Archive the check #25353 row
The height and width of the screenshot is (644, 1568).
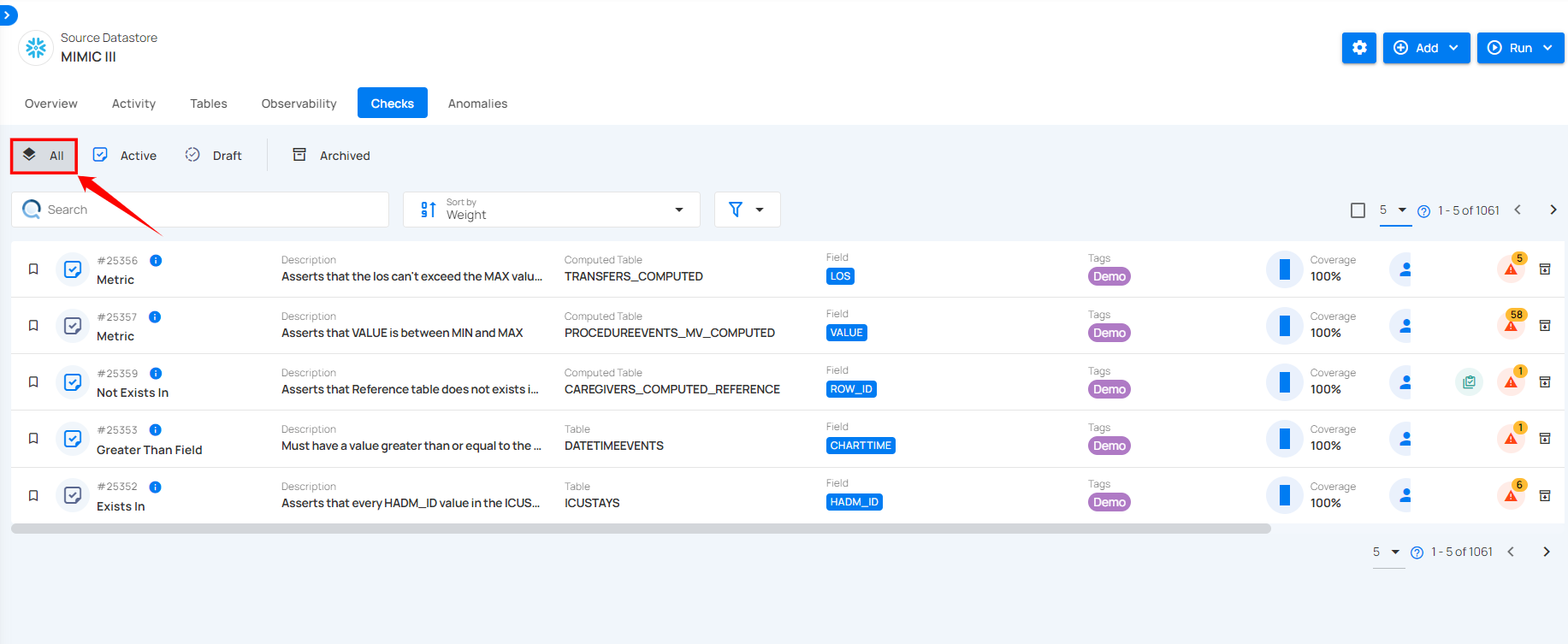1545,438
